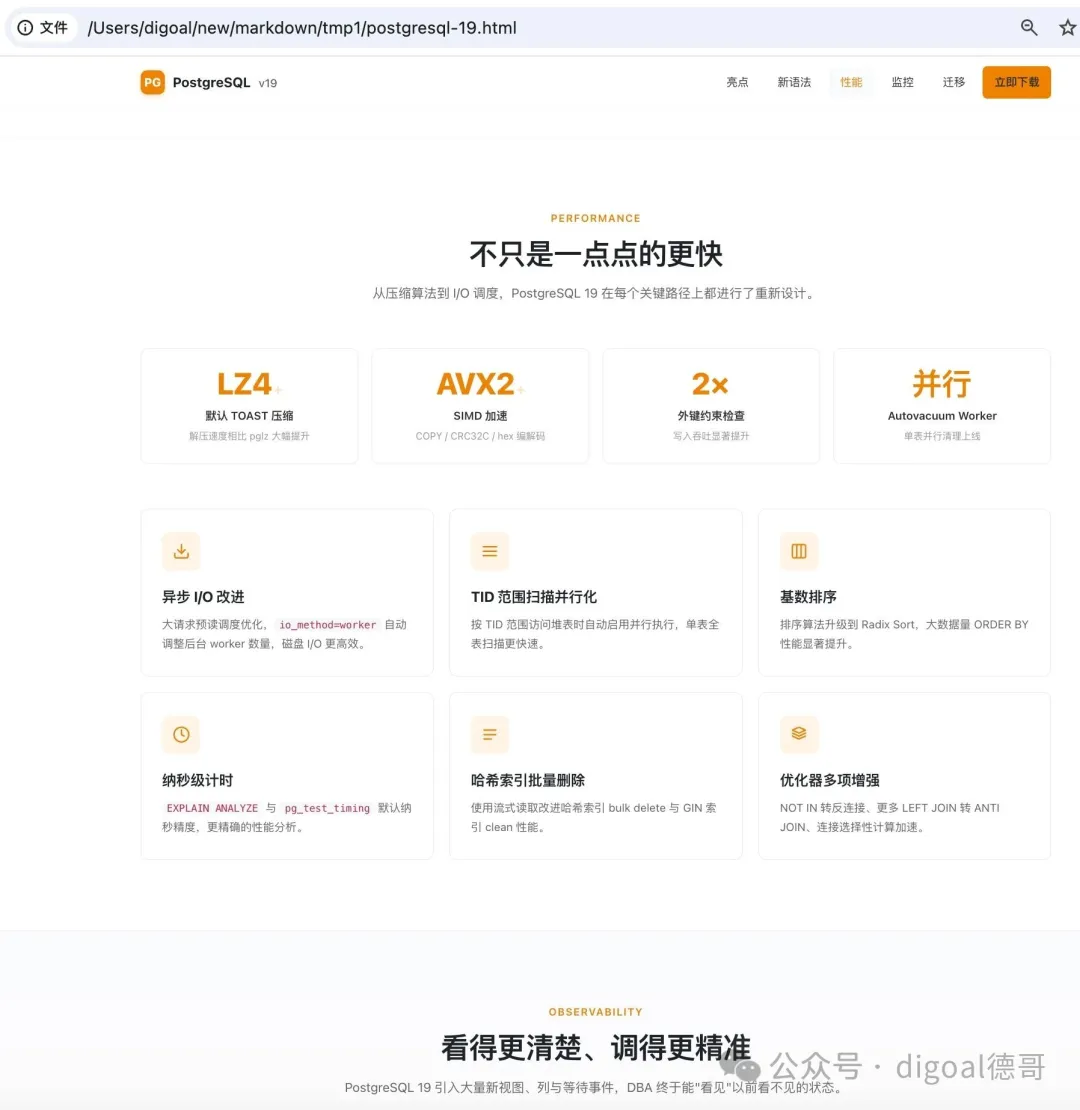
Task: Click the clock icon on 纳秒级计时 card
Action: coord(181,734)
